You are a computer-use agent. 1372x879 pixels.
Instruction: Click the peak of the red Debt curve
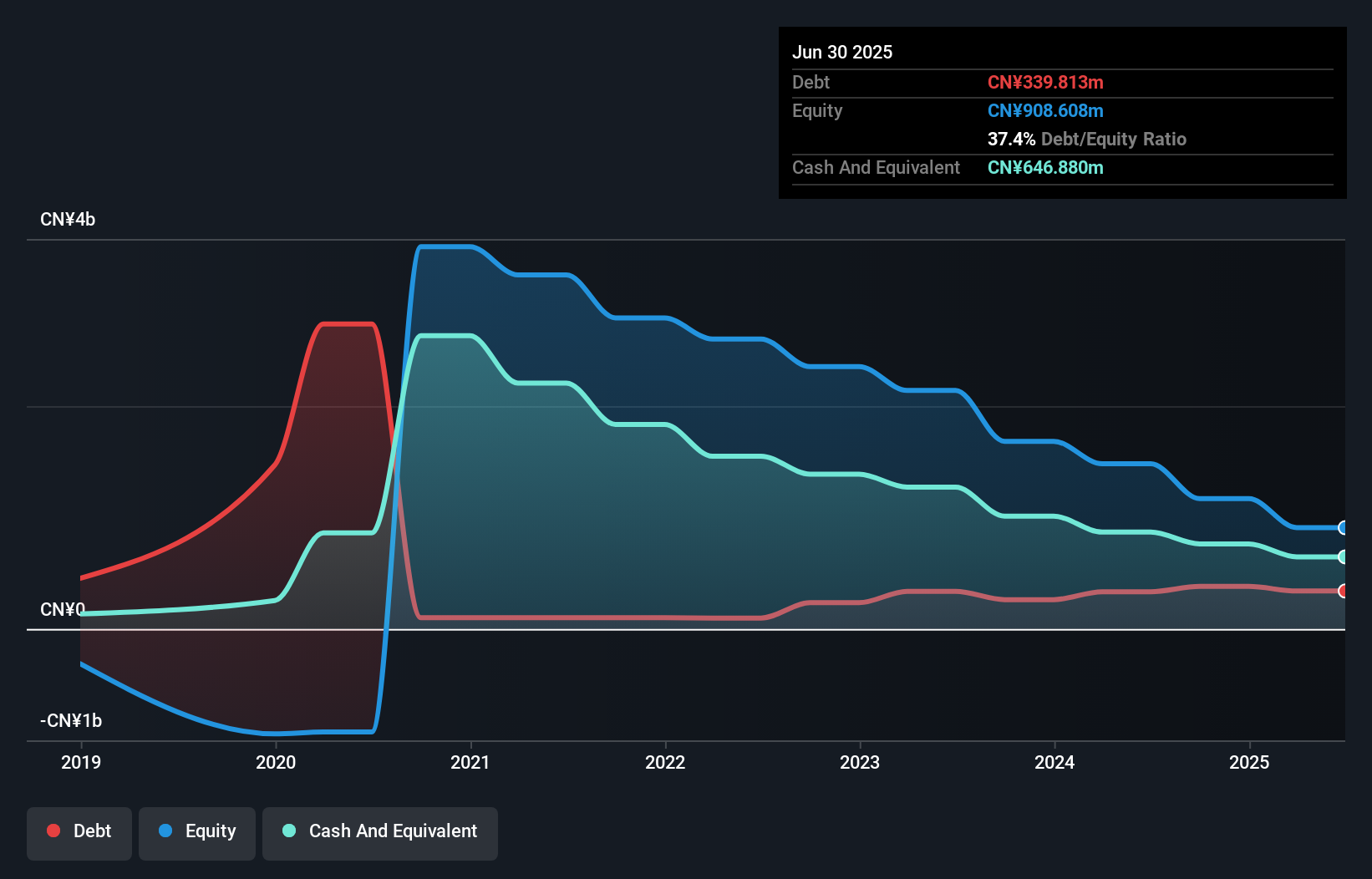pyautogui.click(x=347, y=325)
